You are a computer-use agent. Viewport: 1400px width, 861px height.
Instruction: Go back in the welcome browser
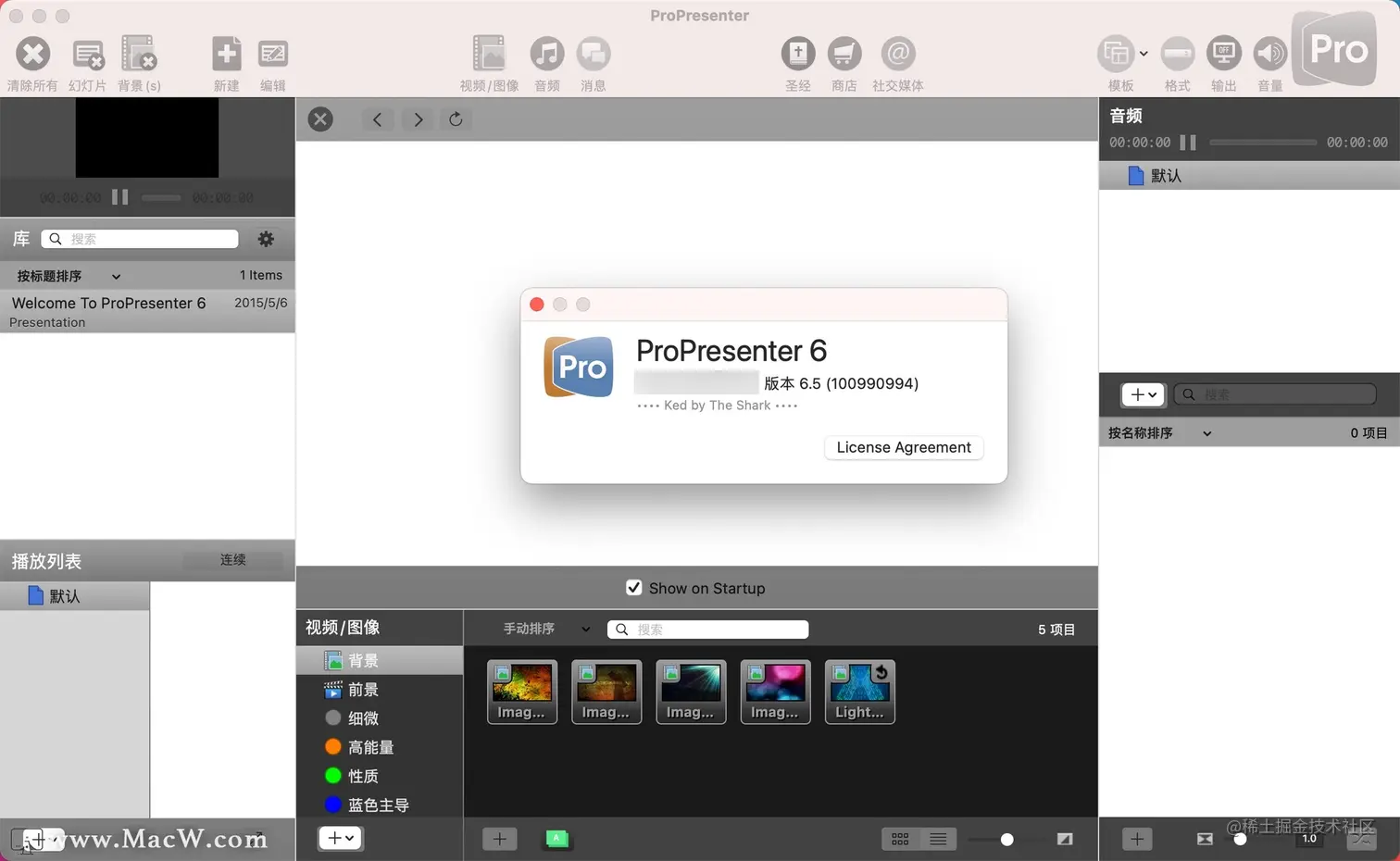(377, 119)
